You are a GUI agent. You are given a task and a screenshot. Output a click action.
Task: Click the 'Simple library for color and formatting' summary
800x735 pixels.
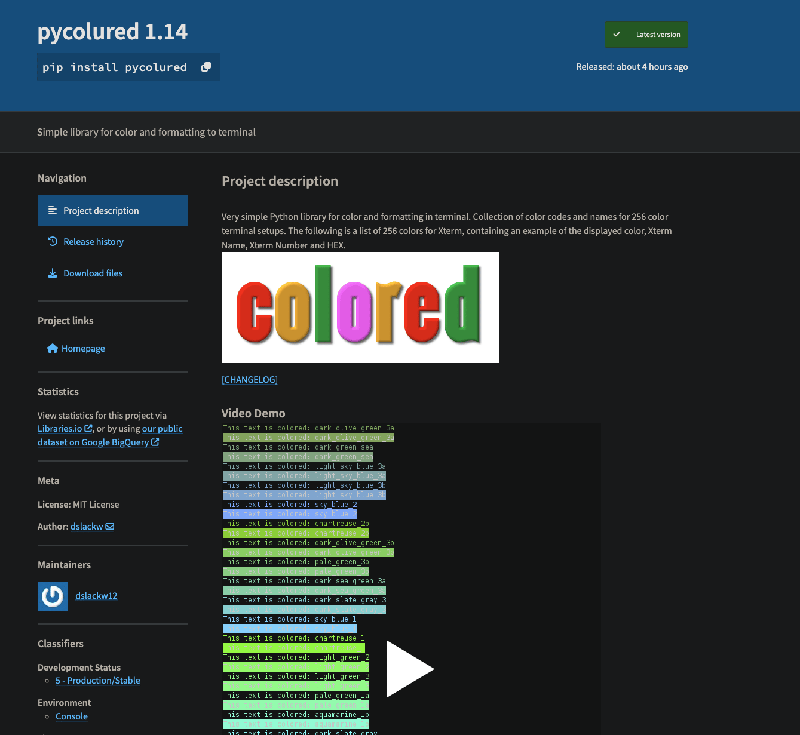point(146,132)
